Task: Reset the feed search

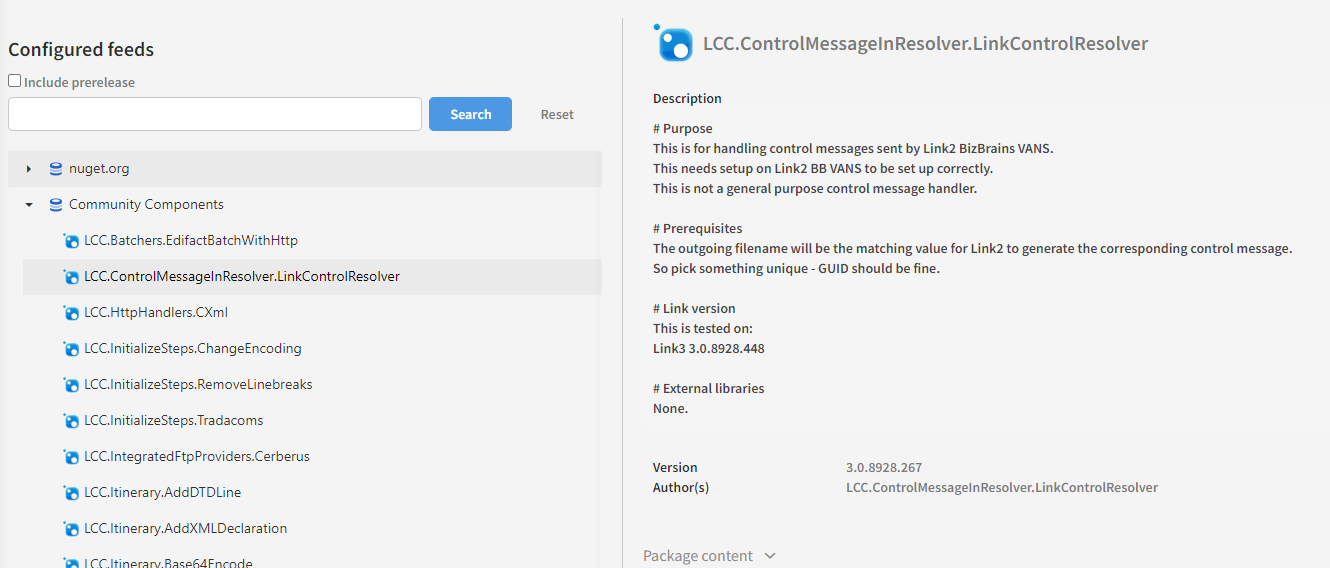Action: tap(557, 115)
